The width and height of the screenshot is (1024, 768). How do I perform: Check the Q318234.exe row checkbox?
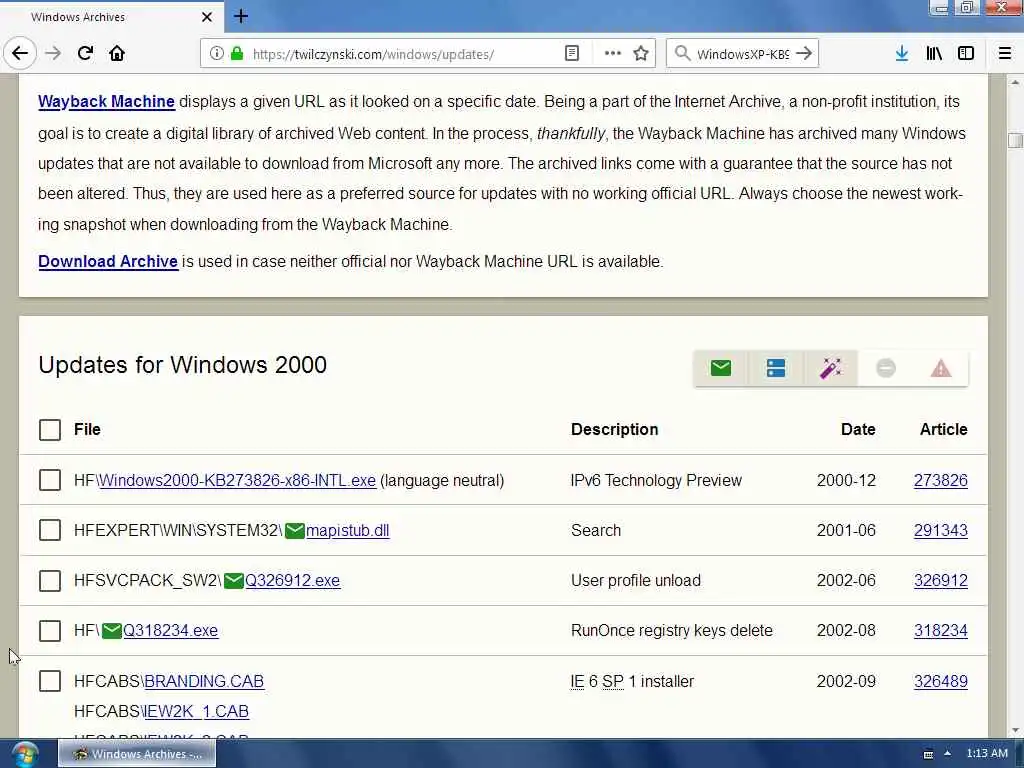click(x=50, y=631)
